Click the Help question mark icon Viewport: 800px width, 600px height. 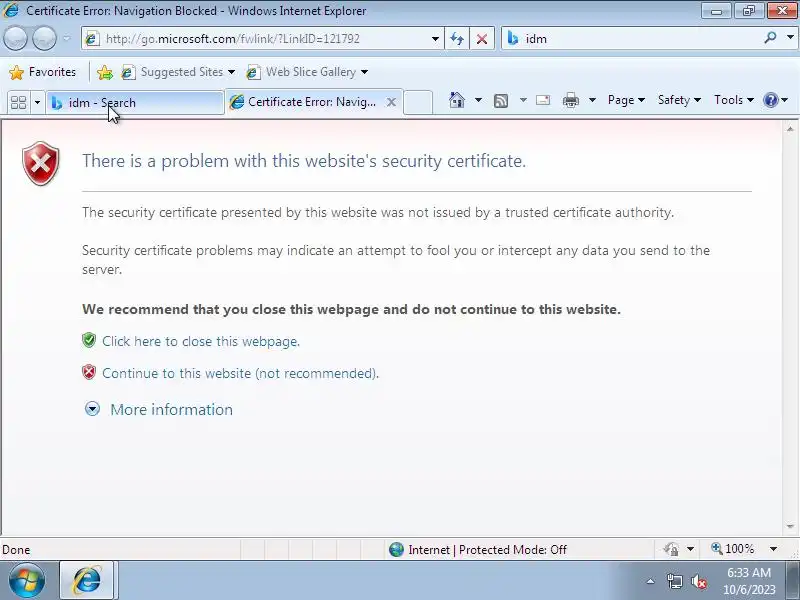click(x=770, y=100)
